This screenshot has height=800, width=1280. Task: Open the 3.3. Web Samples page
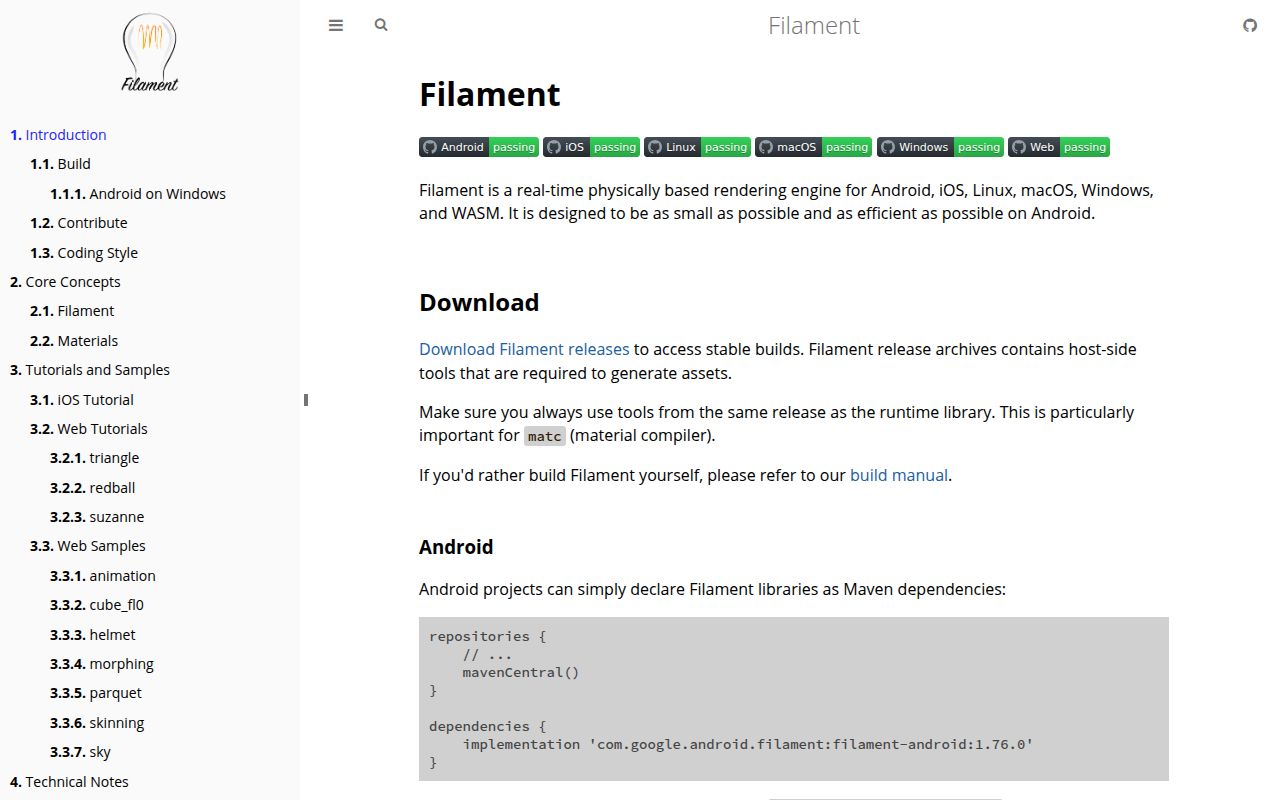[88, 546]
